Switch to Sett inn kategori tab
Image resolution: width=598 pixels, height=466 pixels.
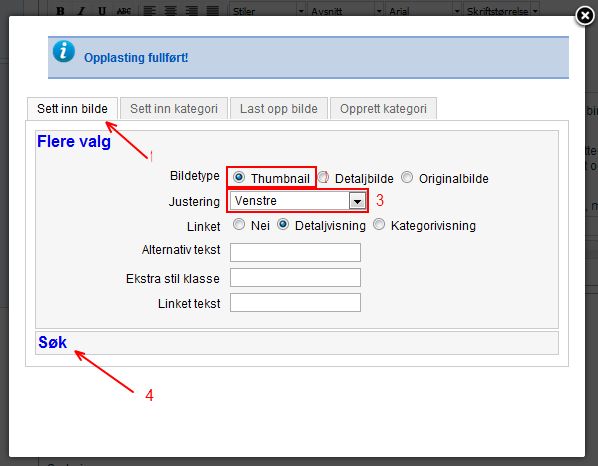click(174, 109)
